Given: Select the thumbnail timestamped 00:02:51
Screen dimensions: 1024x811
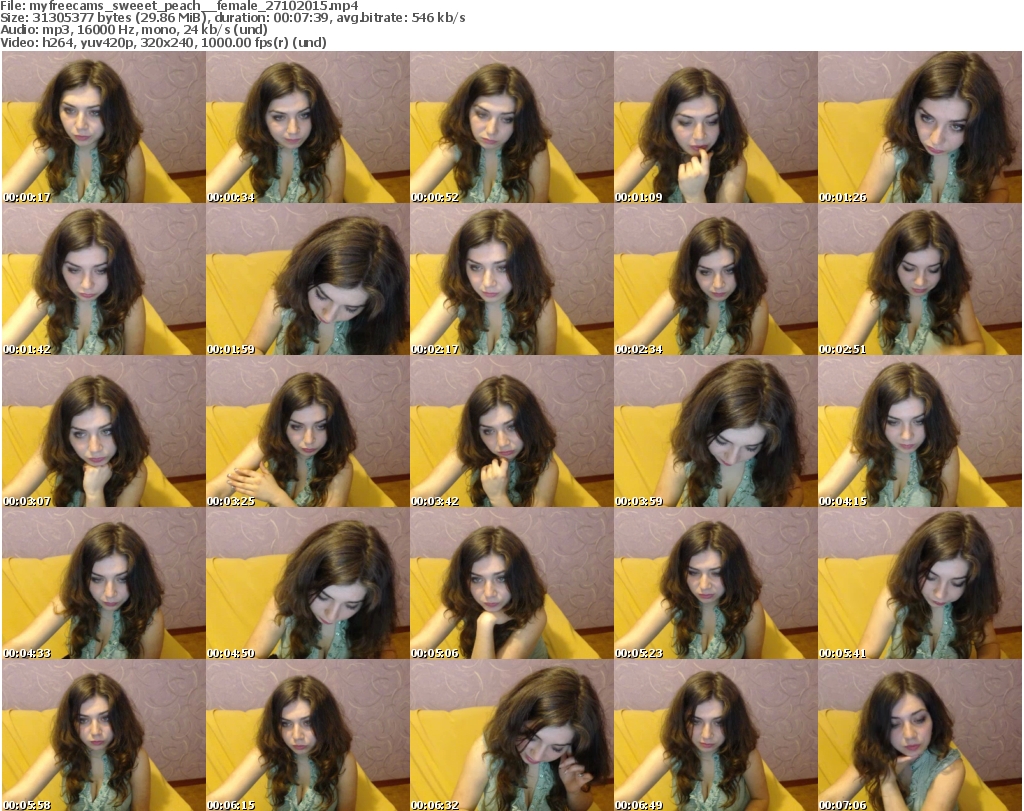Looking at the screenshot, I should [x=920, y=279].
